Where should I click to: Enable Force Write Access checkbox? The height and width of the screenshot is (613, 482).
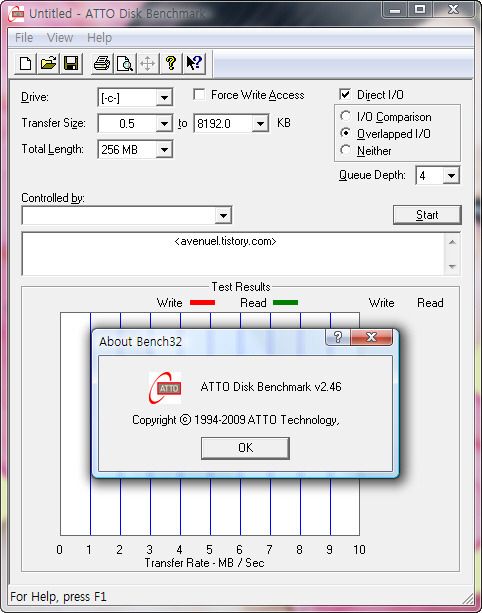(x=199, y=95)
